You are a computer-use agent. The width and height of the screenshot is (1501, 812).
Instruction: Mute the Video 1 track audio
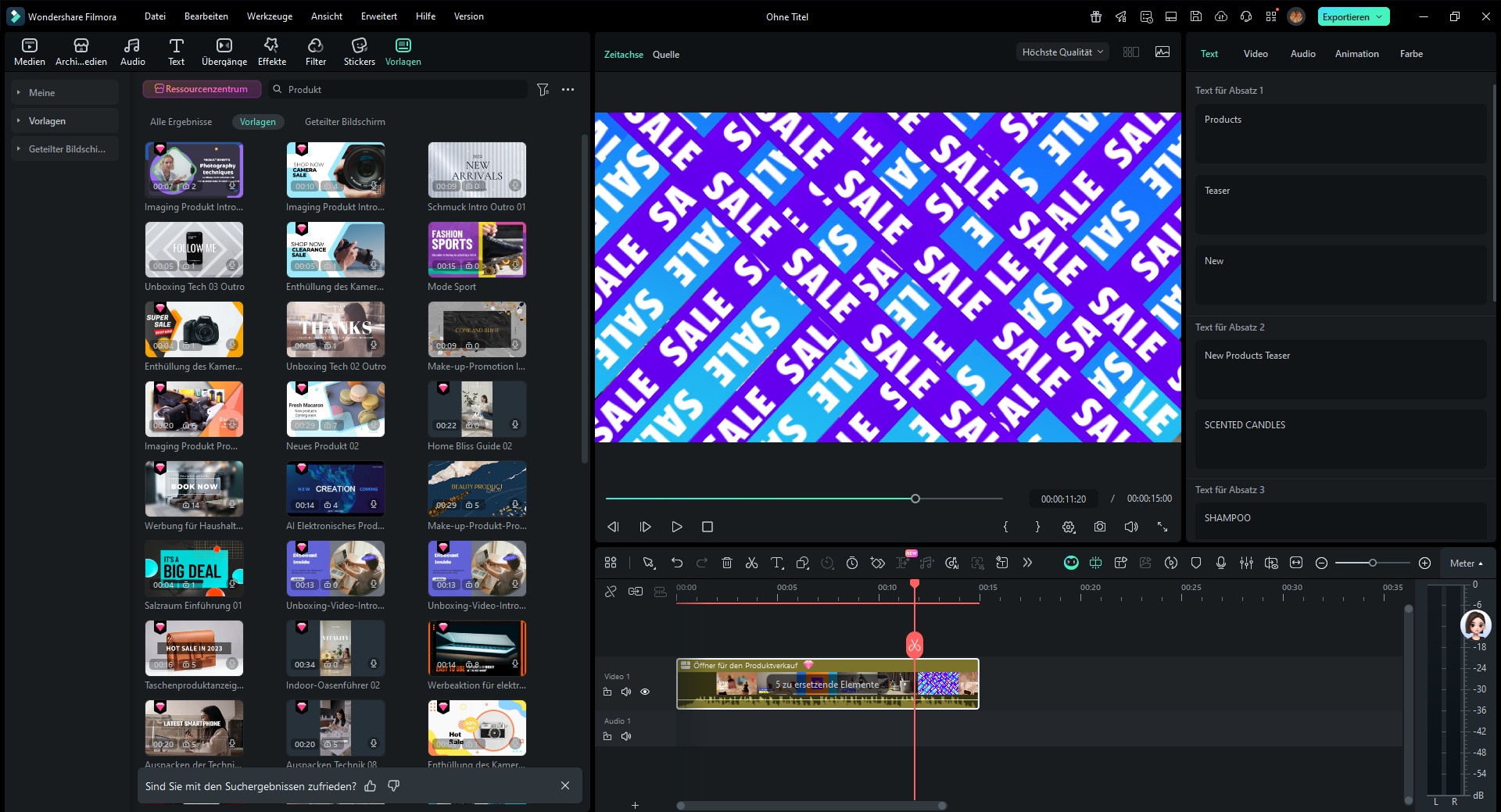[x=626, y=692]
